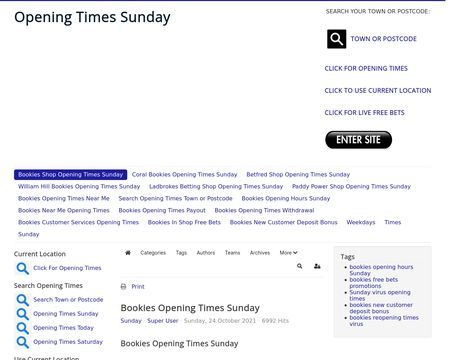This screenshot has height=360, width=450.
Task: Open Bookies Opening Times Payout link
Action: click(x=162, y=210)
